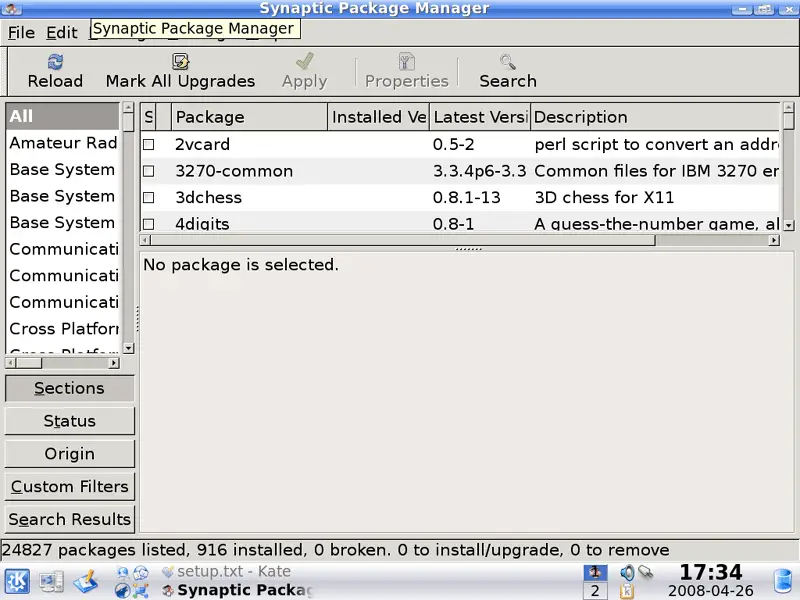This screenshot has width=800, height=600.
Task: Sort packages by the Package column header
Action: pos(249,117)
